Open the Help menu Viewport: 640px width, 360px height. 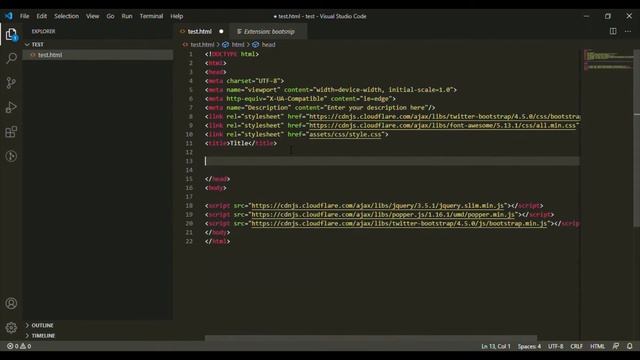[x=177, y=16]
